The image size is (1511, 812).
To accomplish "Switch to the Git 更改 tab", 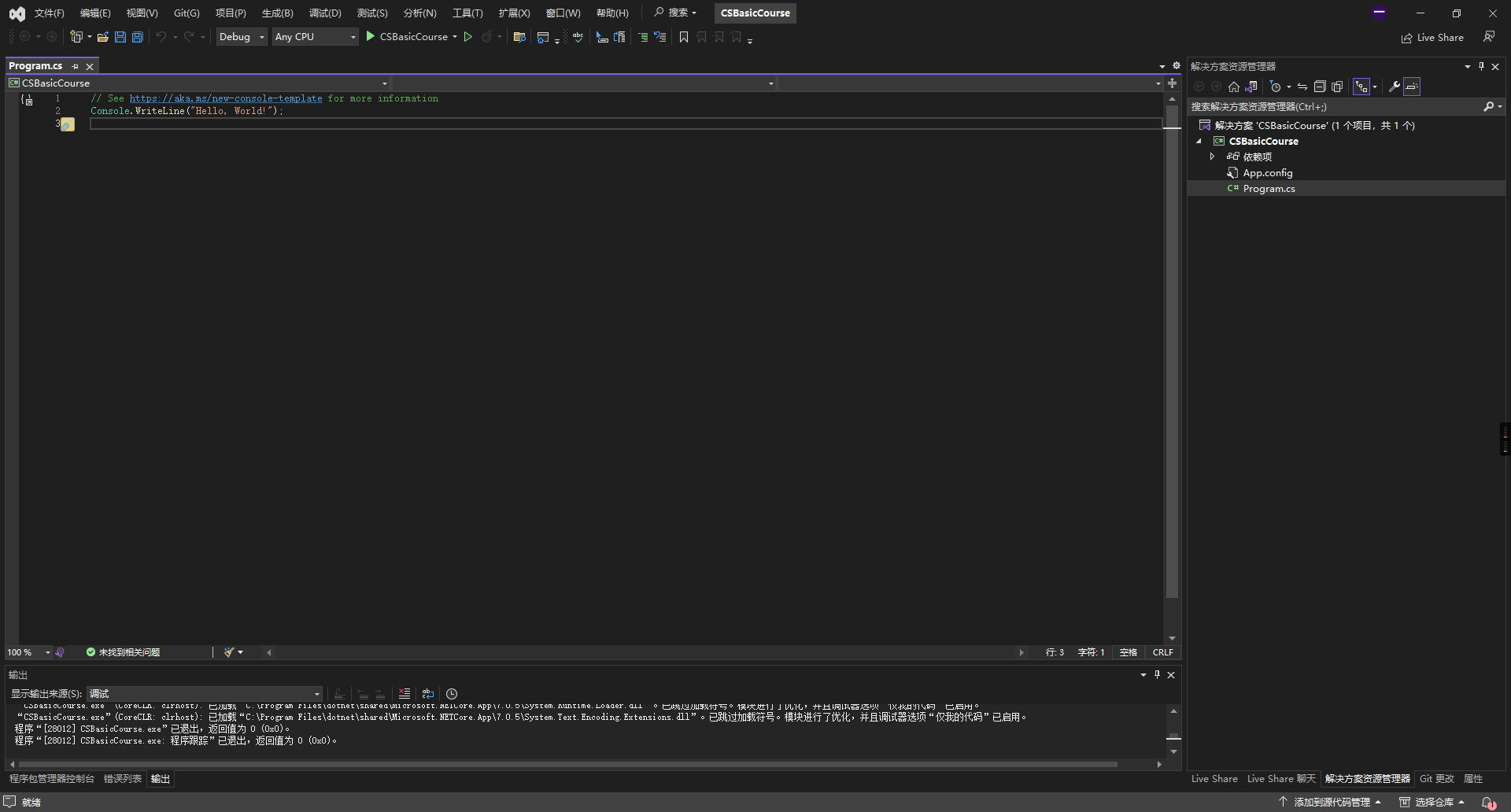I will click(1436, 779).
